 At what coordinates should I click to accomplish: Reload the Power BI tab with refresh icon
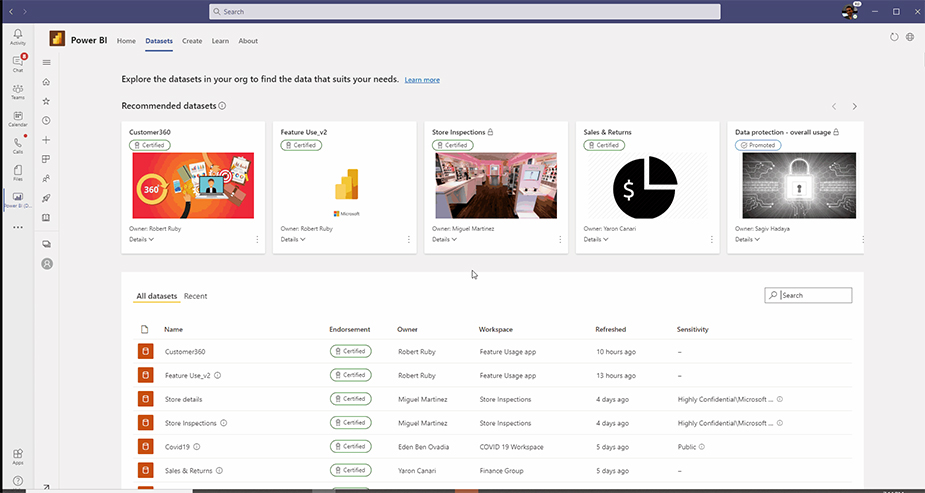(894, 37)
